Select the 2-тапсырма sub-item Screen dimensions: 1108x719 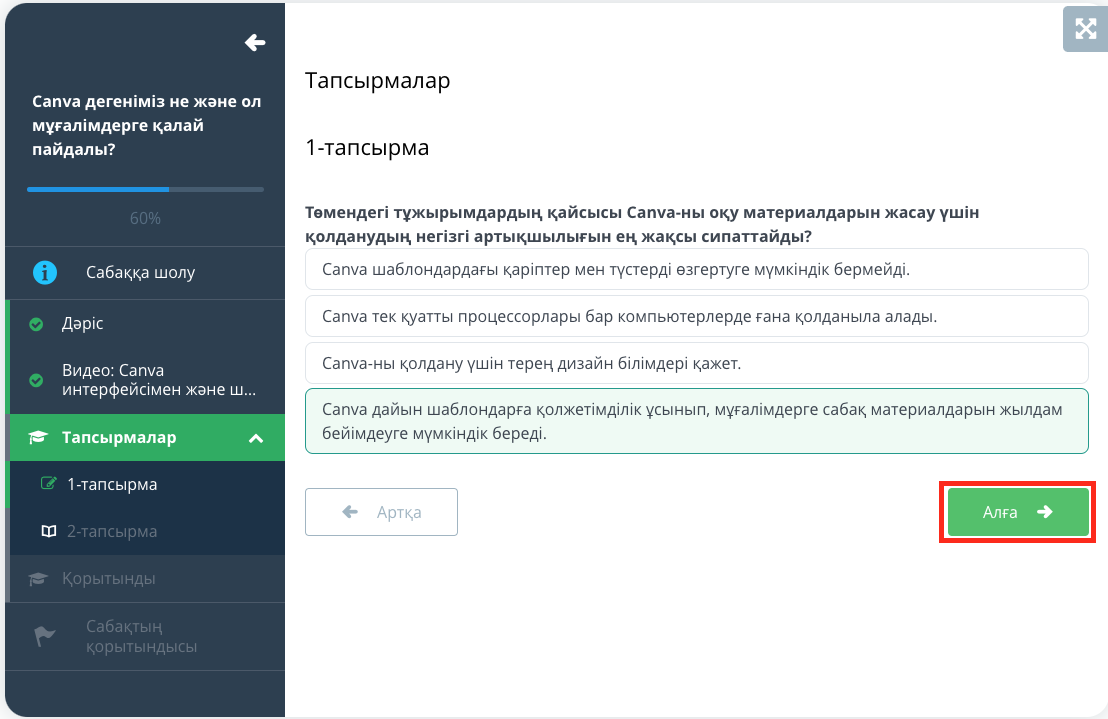coord(147,531)
